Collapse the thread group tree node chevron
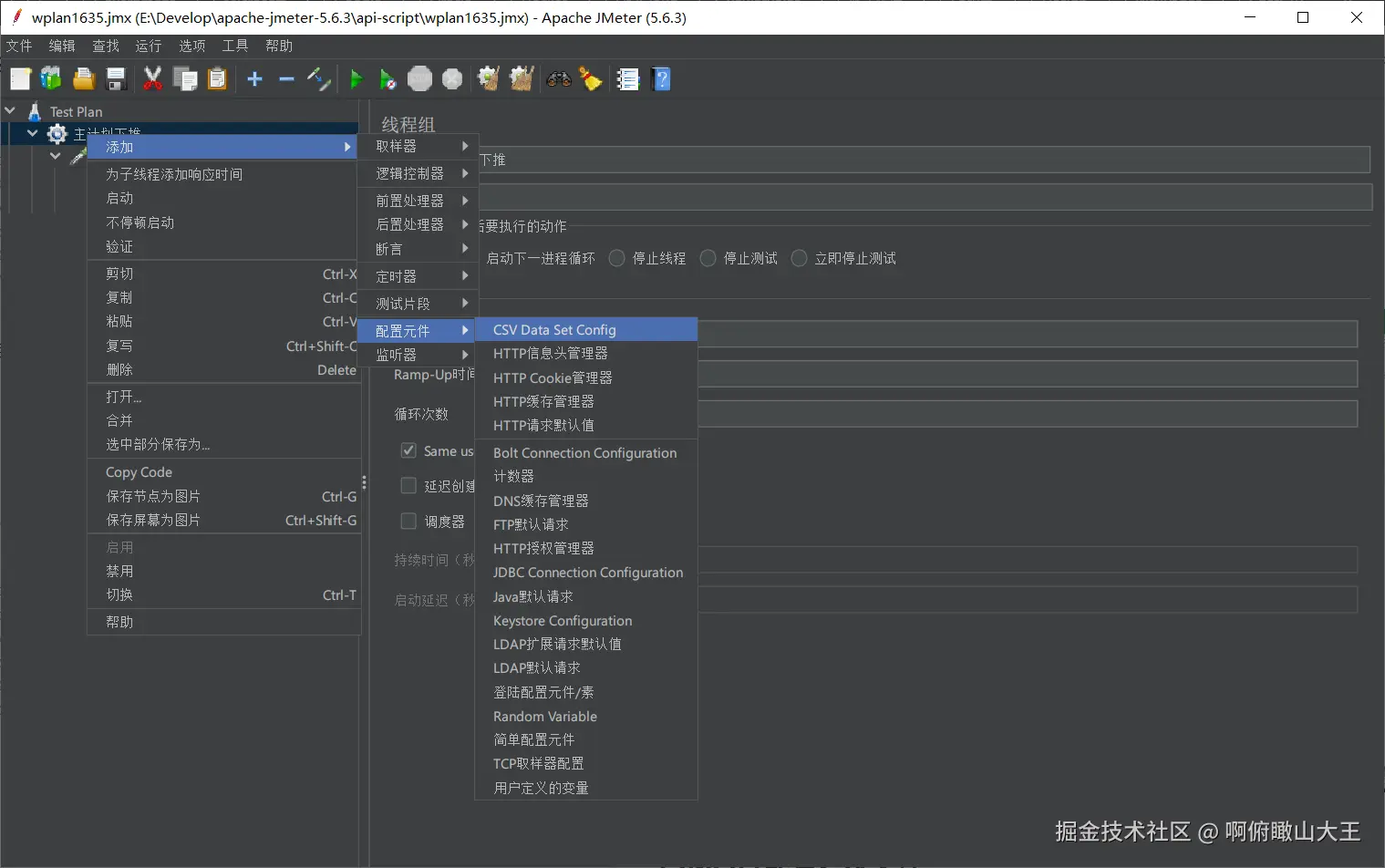1385x868 pixels. 33,134
